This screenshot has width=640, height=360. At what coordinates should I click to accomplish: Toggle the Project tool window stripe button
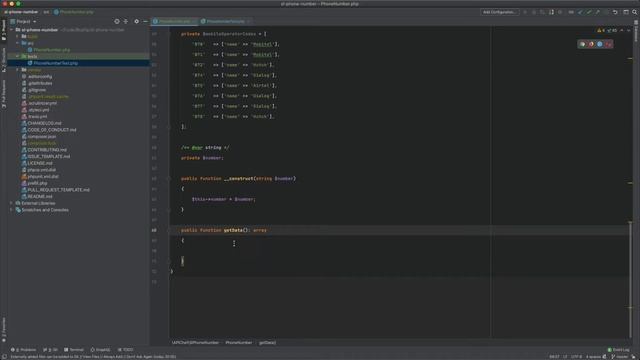4,30
